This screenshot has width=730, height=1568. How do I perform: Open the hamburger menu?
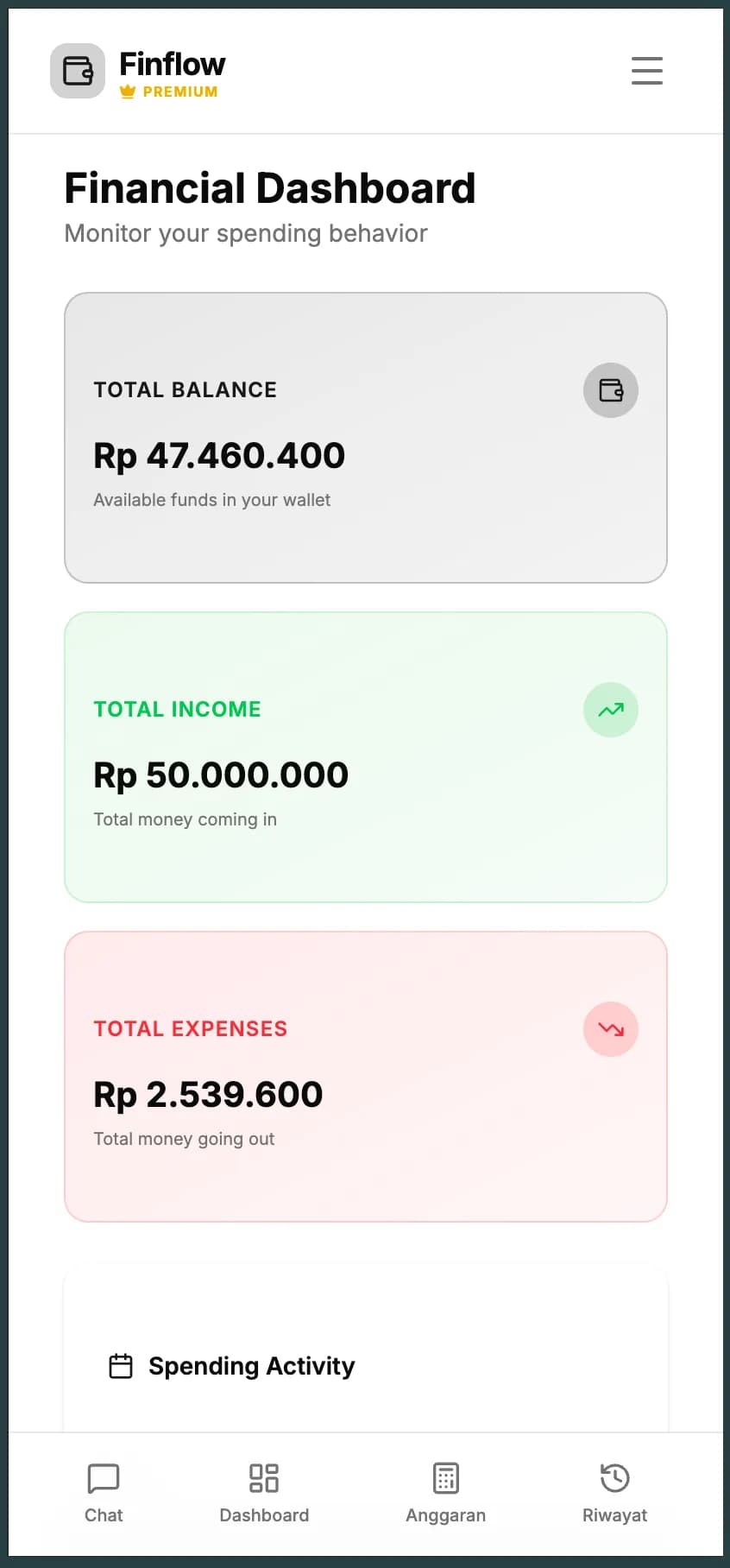(646, 71)
